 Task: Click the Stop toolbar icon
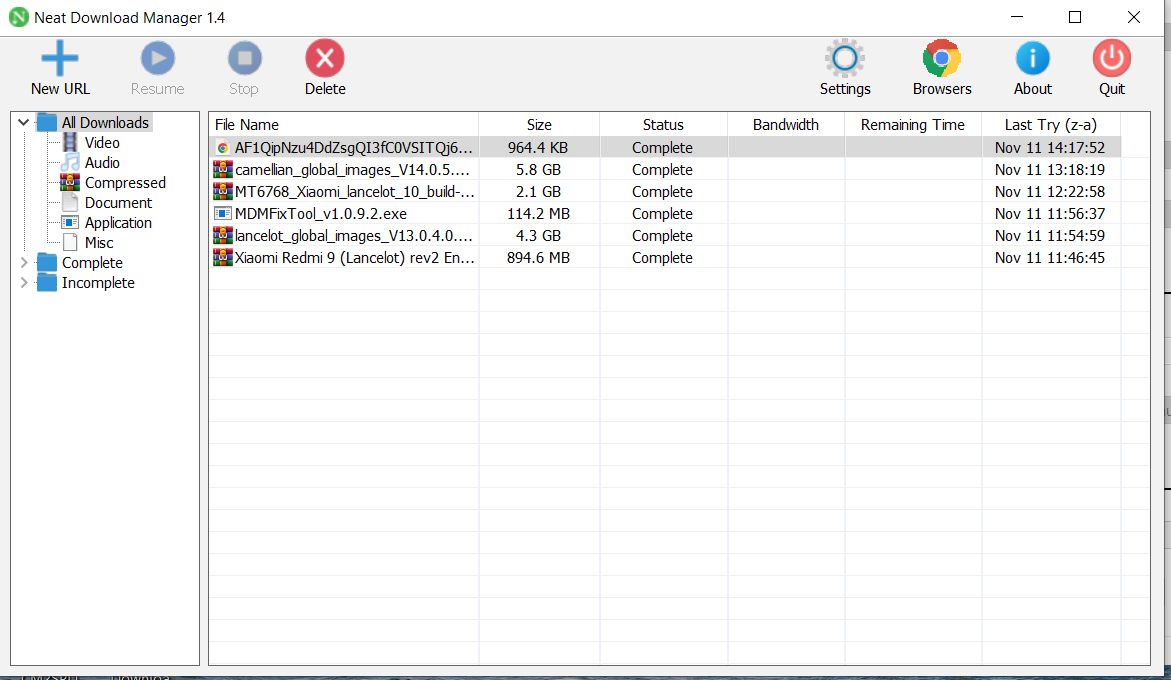(244, 59)
